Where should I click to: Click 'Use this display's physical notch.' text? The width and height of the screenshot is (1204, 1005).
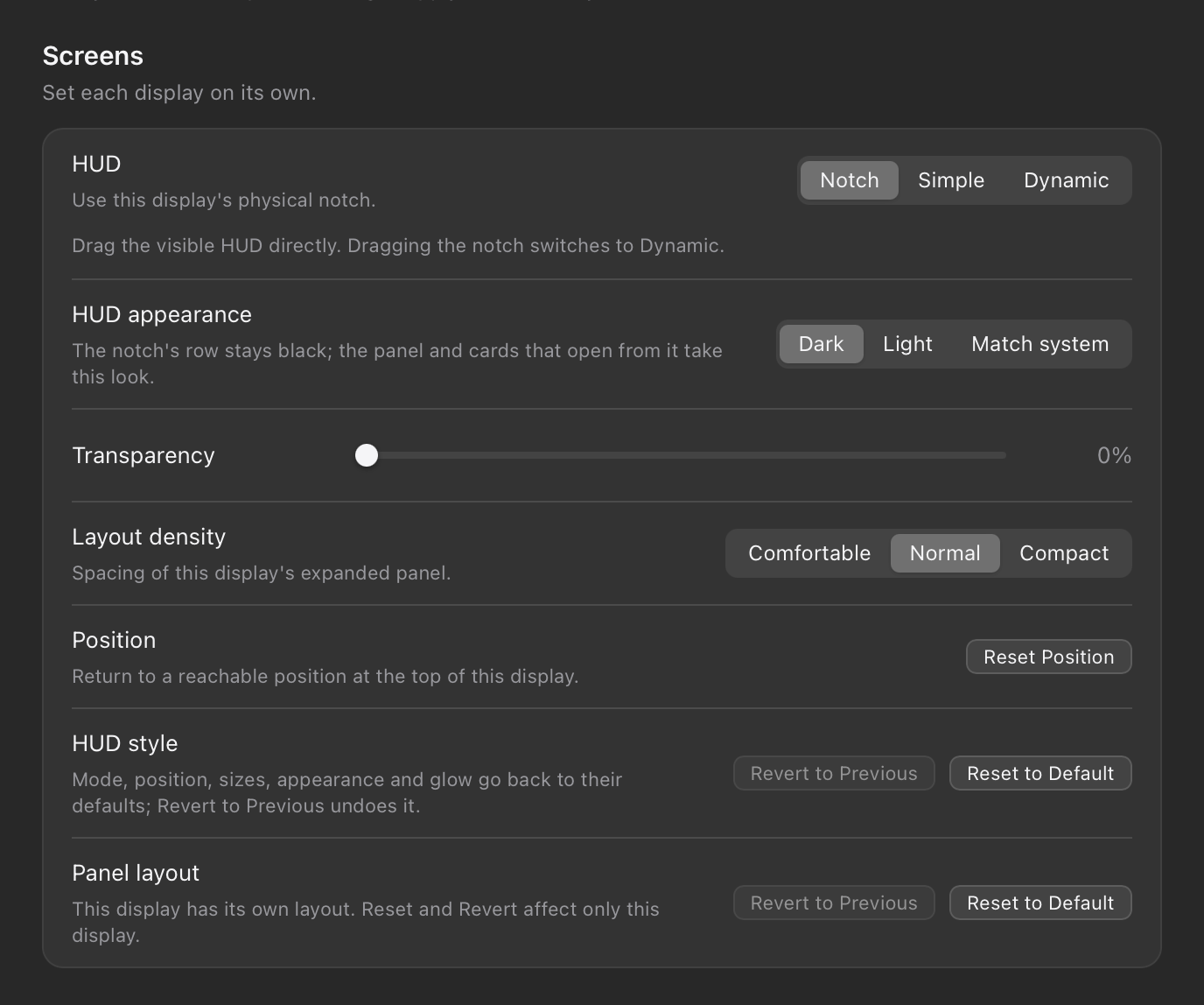(x=224, y=200)
